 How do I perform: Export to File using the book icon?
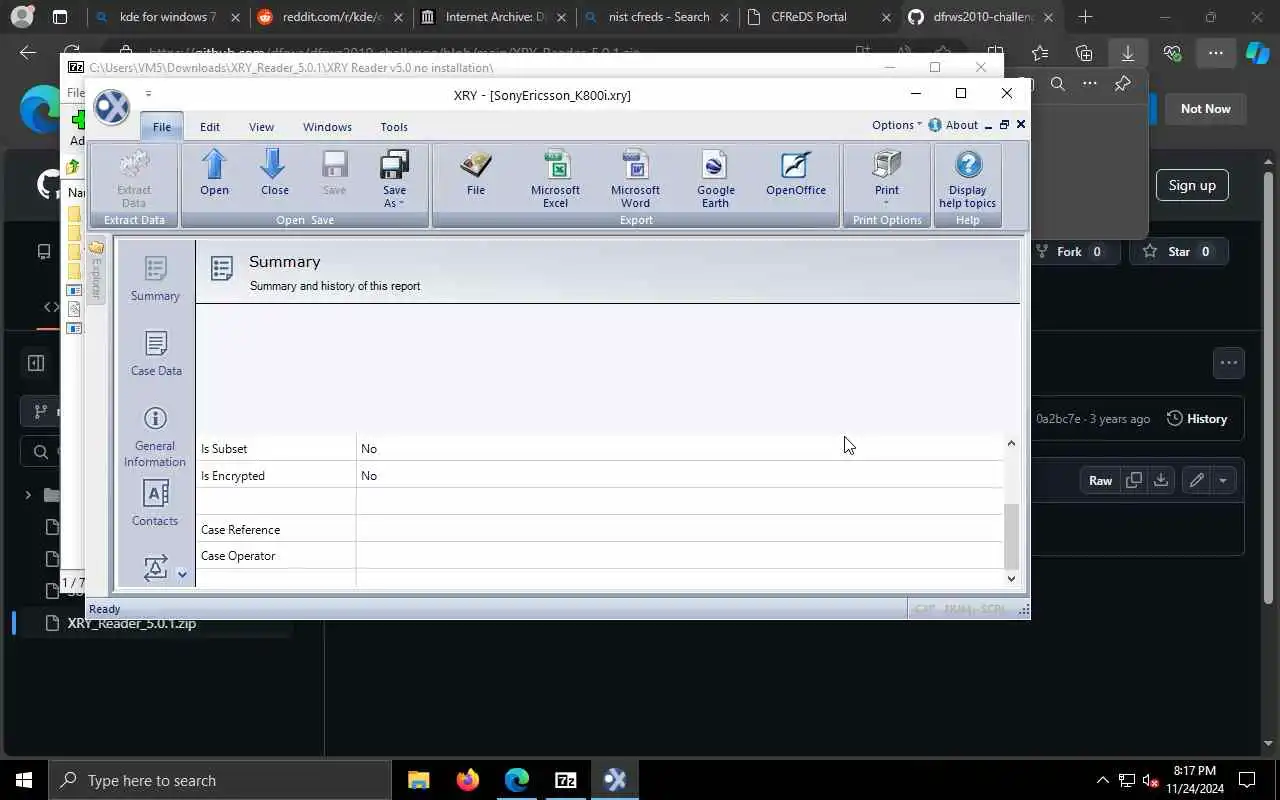[476, 172]
